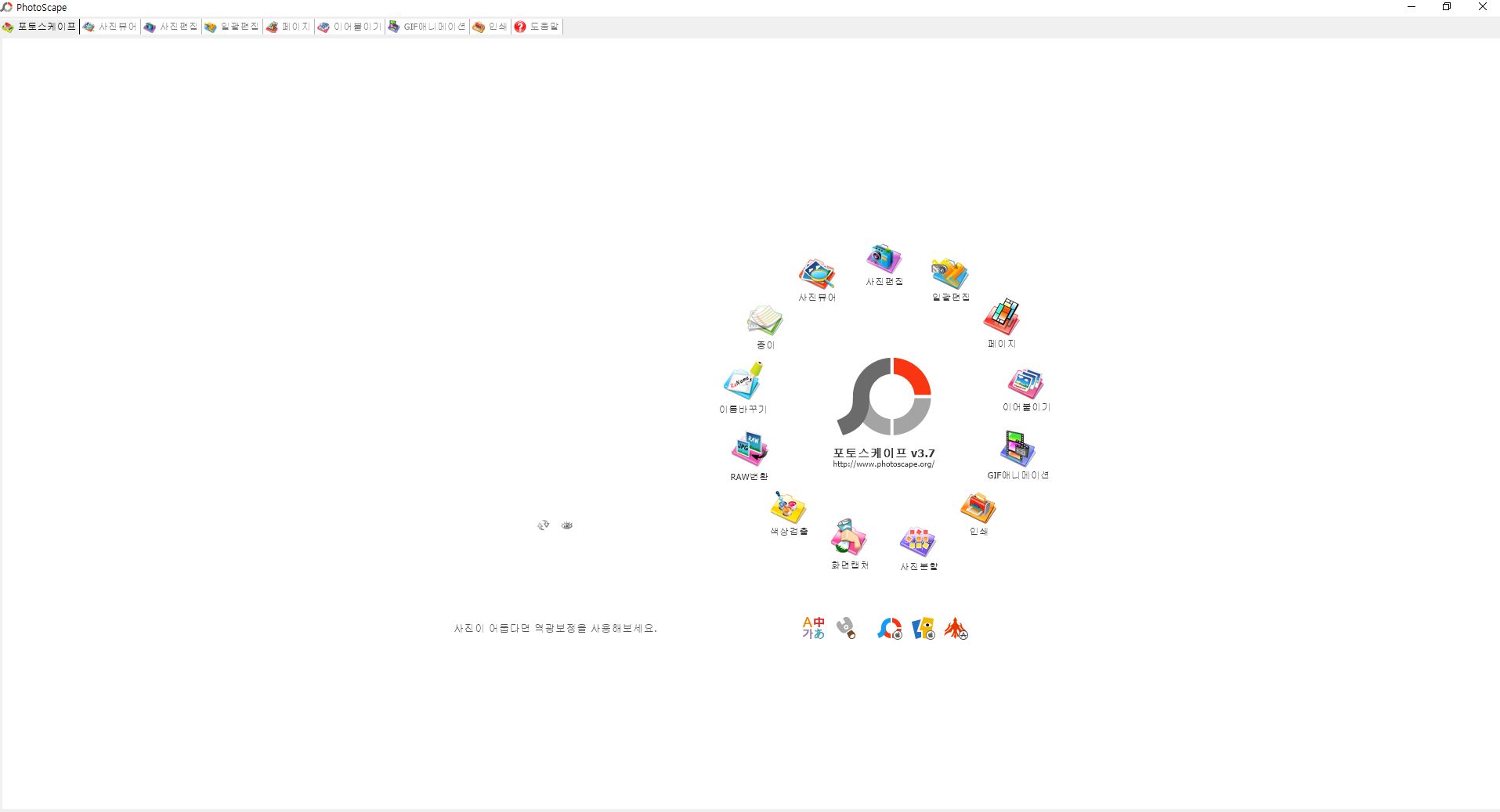Switch to the 이어붙이기 tab

(350, 27)
